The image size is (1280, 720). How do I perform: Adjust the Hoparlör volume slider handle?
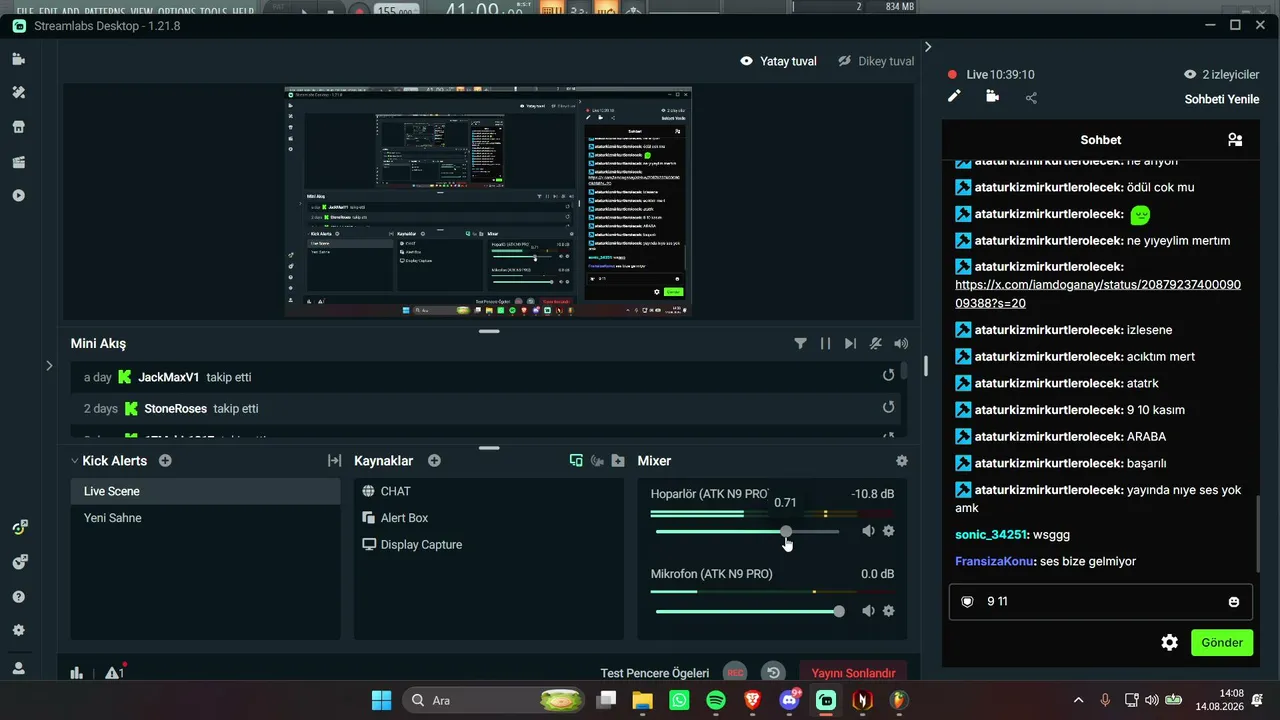(x=787, y=531)
